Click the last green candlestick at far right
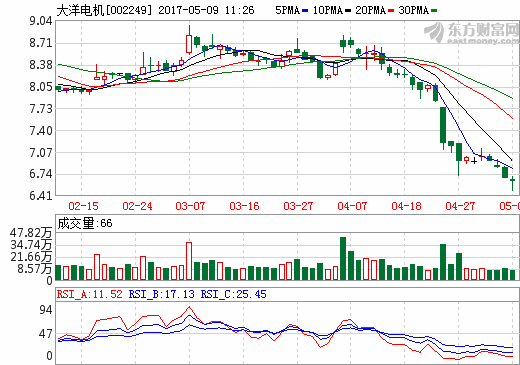Screen dimensions: 520x365 pyautogui.click(x=513, y=183)
